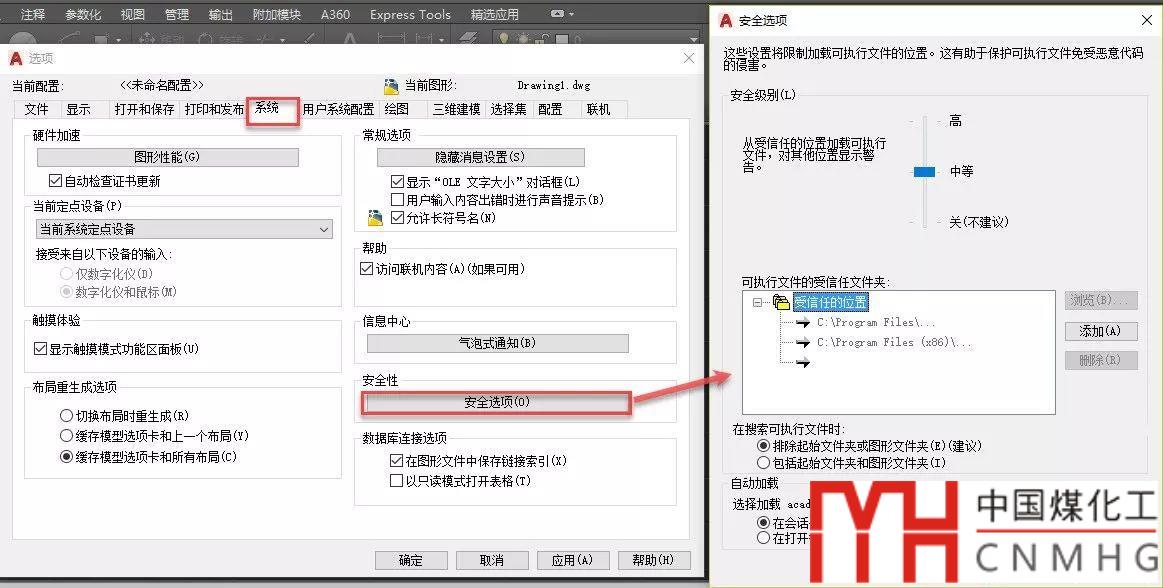Open the 参数化 ribbon tab

[x=83, y=14]
